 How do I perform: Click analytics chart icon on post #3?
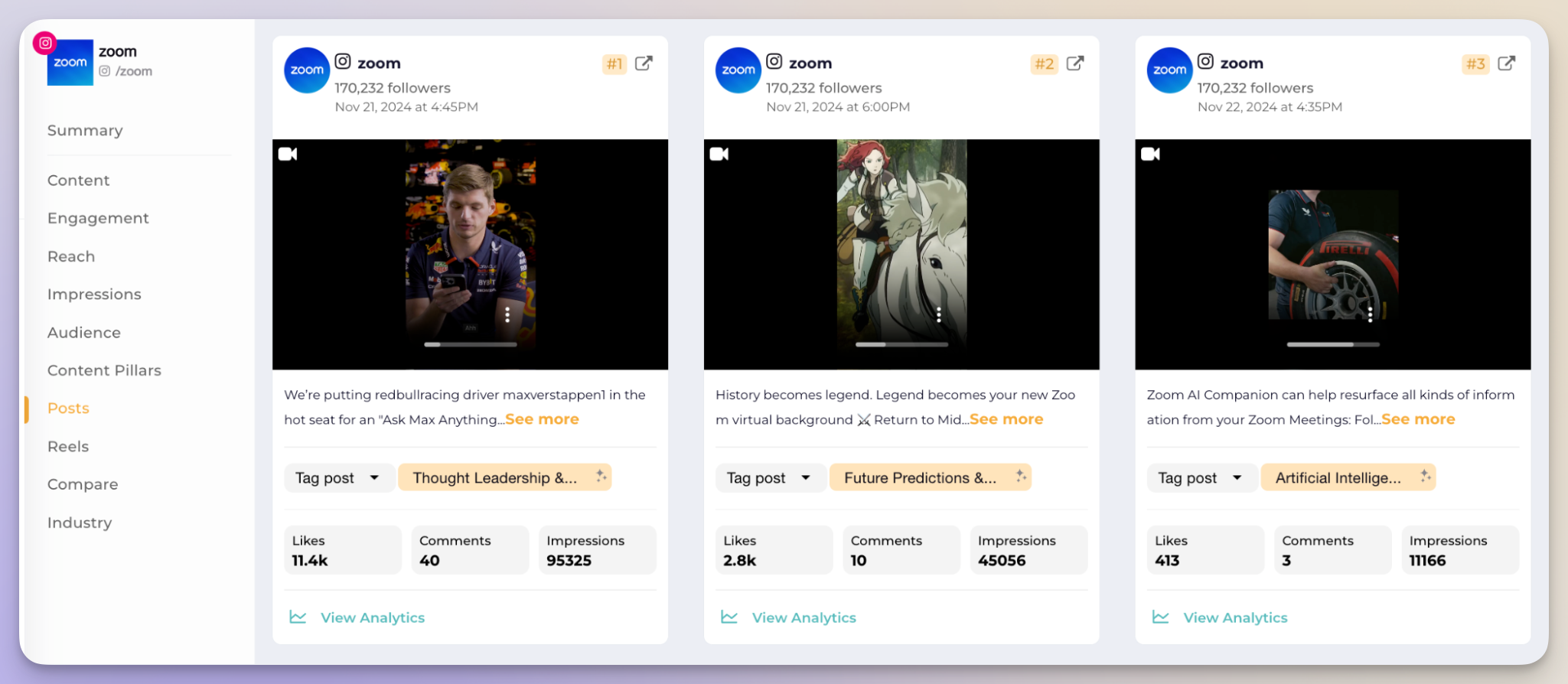[x=1161, y=617]
